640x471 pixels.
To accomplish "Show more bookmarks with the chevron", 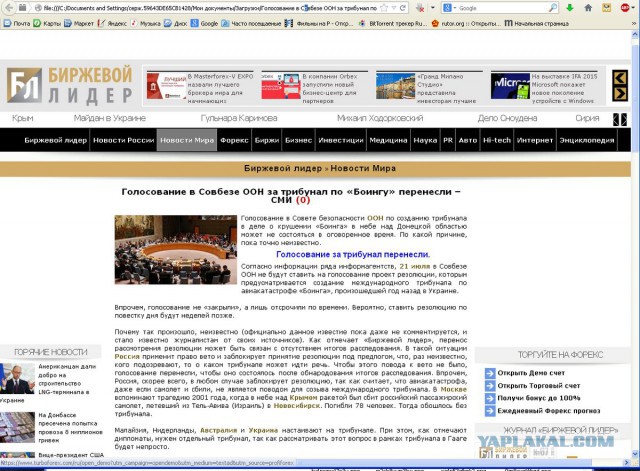I will pos(634,24).
